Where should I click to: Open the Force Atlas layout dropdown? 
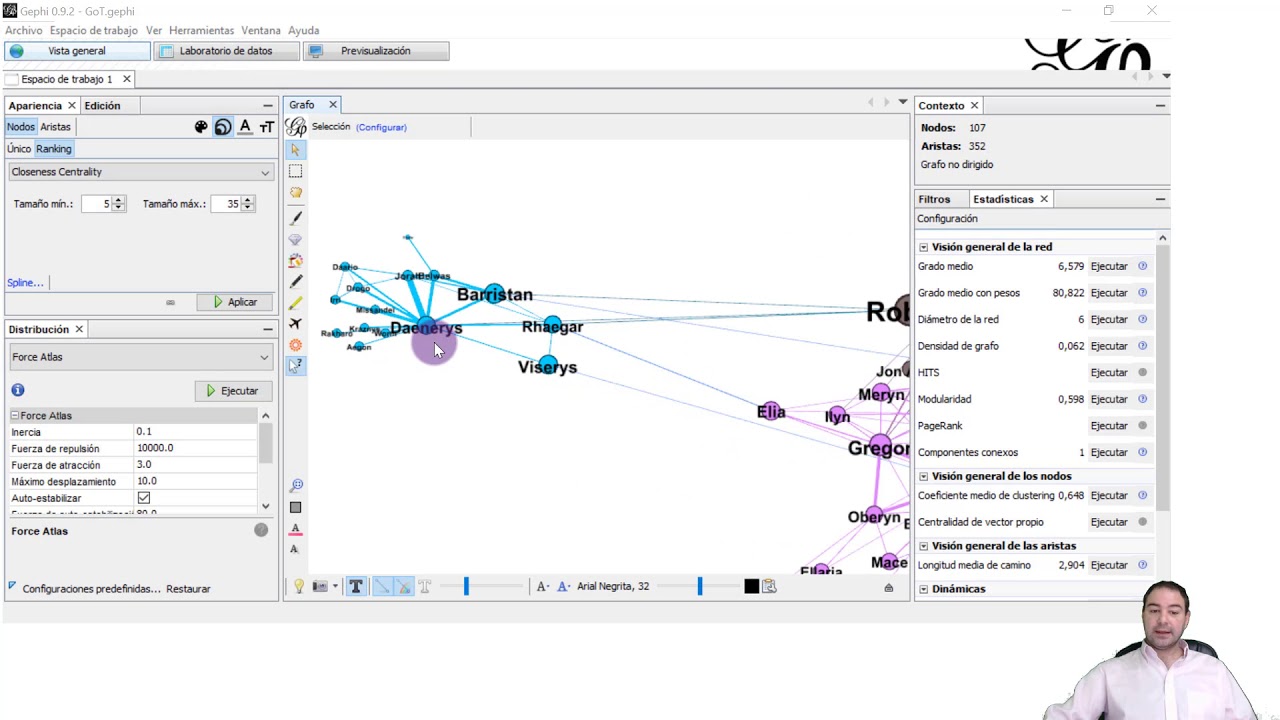(140, 357)
